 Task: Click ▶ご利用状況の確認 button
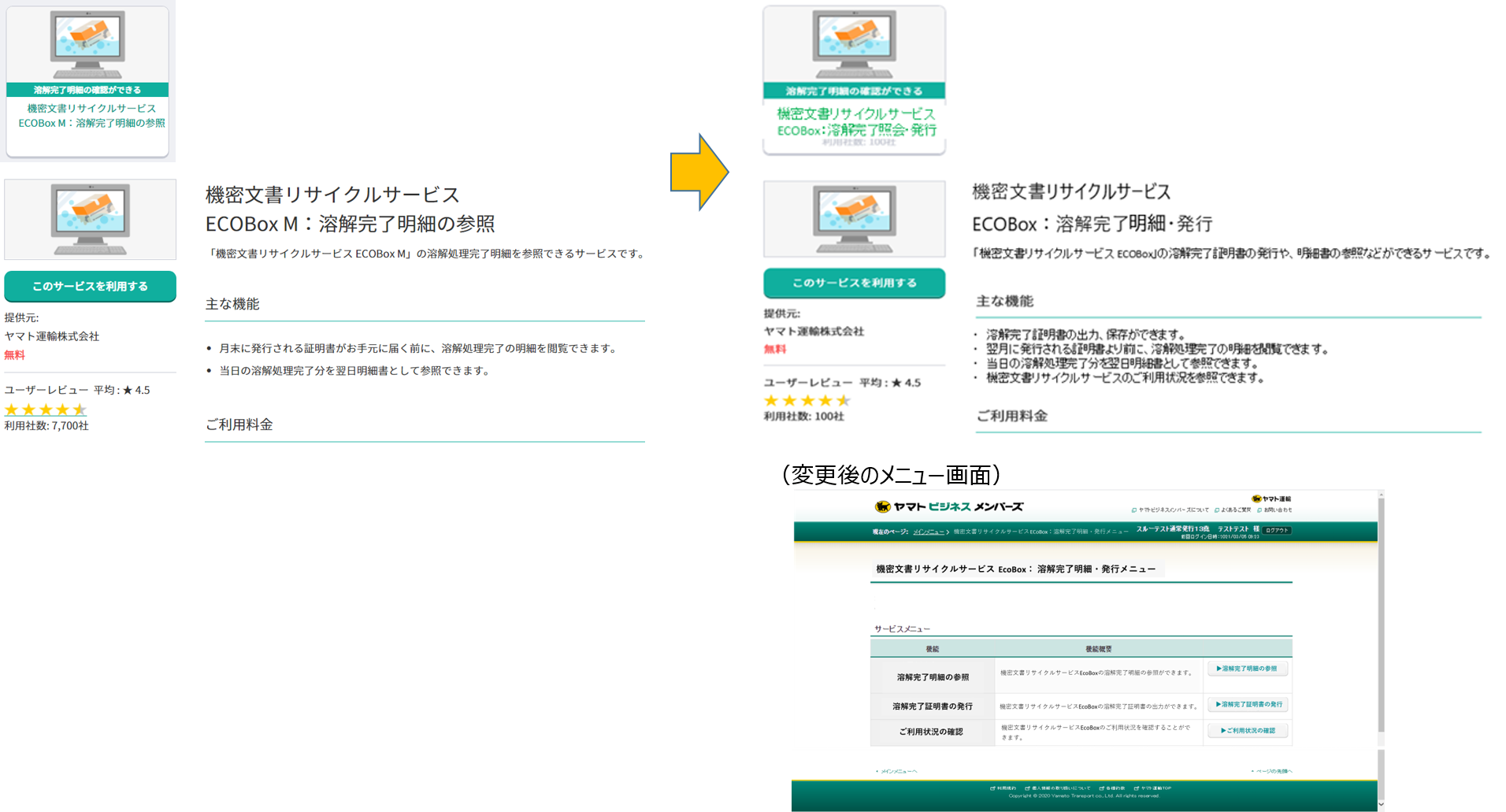coord(1248,731)
